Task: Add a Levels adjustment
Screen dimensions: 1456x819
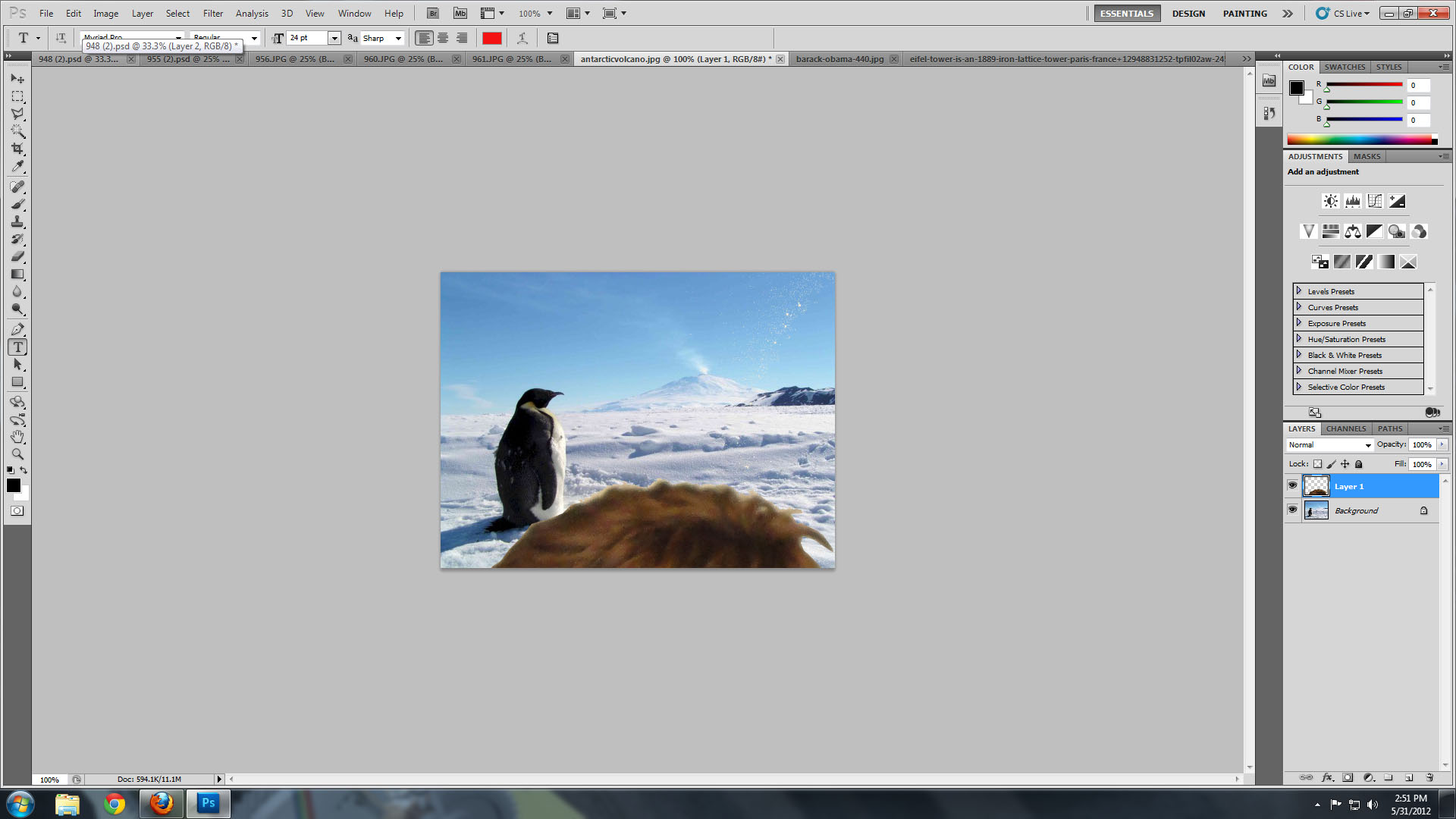Action: click(x=1353, y=201)
